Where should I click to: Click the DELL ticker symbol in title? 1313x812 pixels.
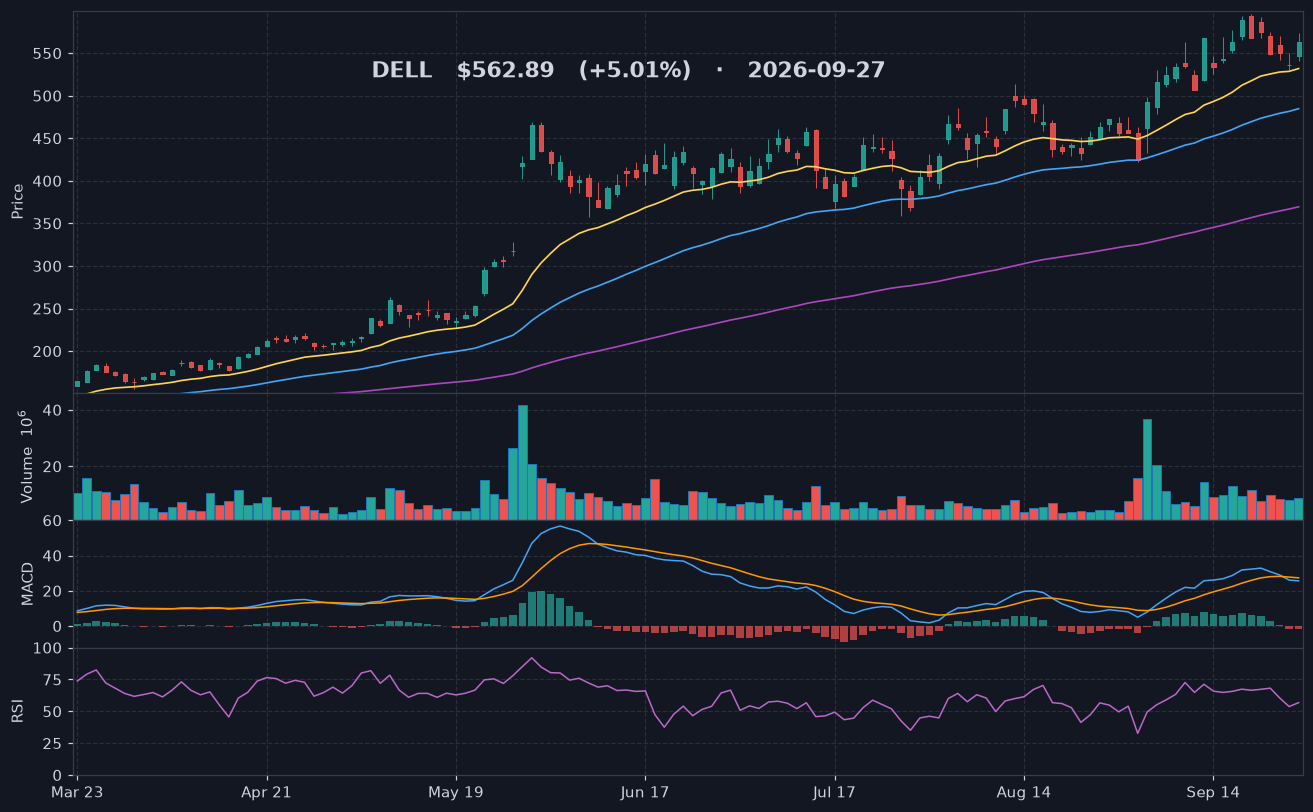(402, 71)
